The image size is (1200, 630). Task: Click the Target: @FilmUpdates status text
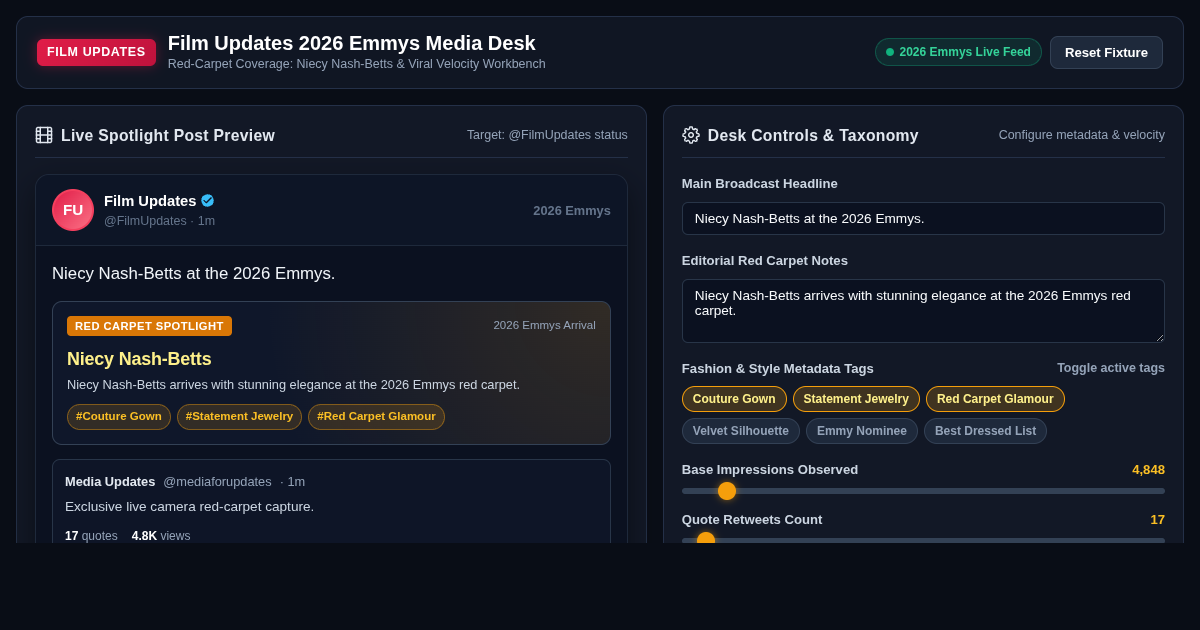[x=547, y=135]
